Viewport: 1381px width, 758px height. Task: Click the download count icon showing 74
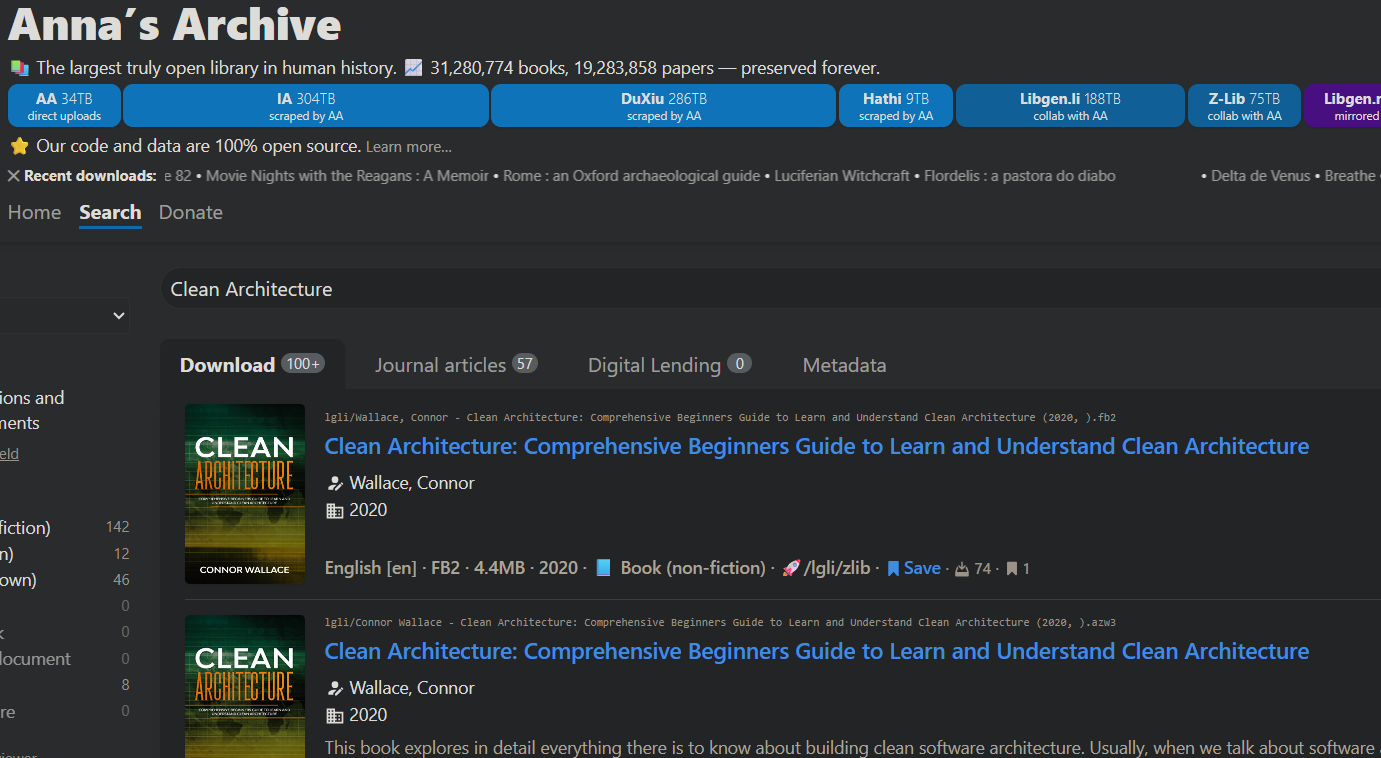coord(962,569)
